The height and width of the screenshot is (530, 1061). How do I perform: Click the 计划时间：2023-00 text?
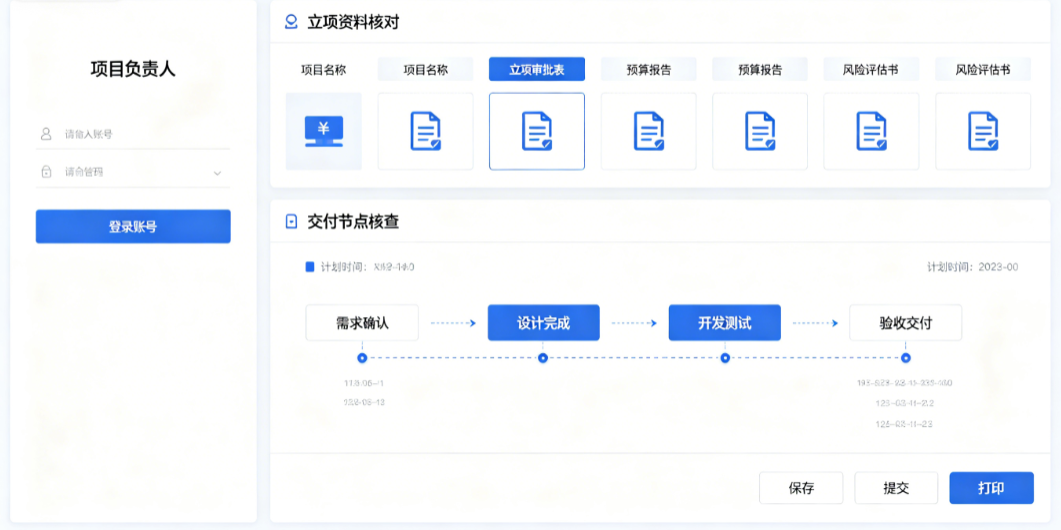pyautogui.click(x=972, y=267)
